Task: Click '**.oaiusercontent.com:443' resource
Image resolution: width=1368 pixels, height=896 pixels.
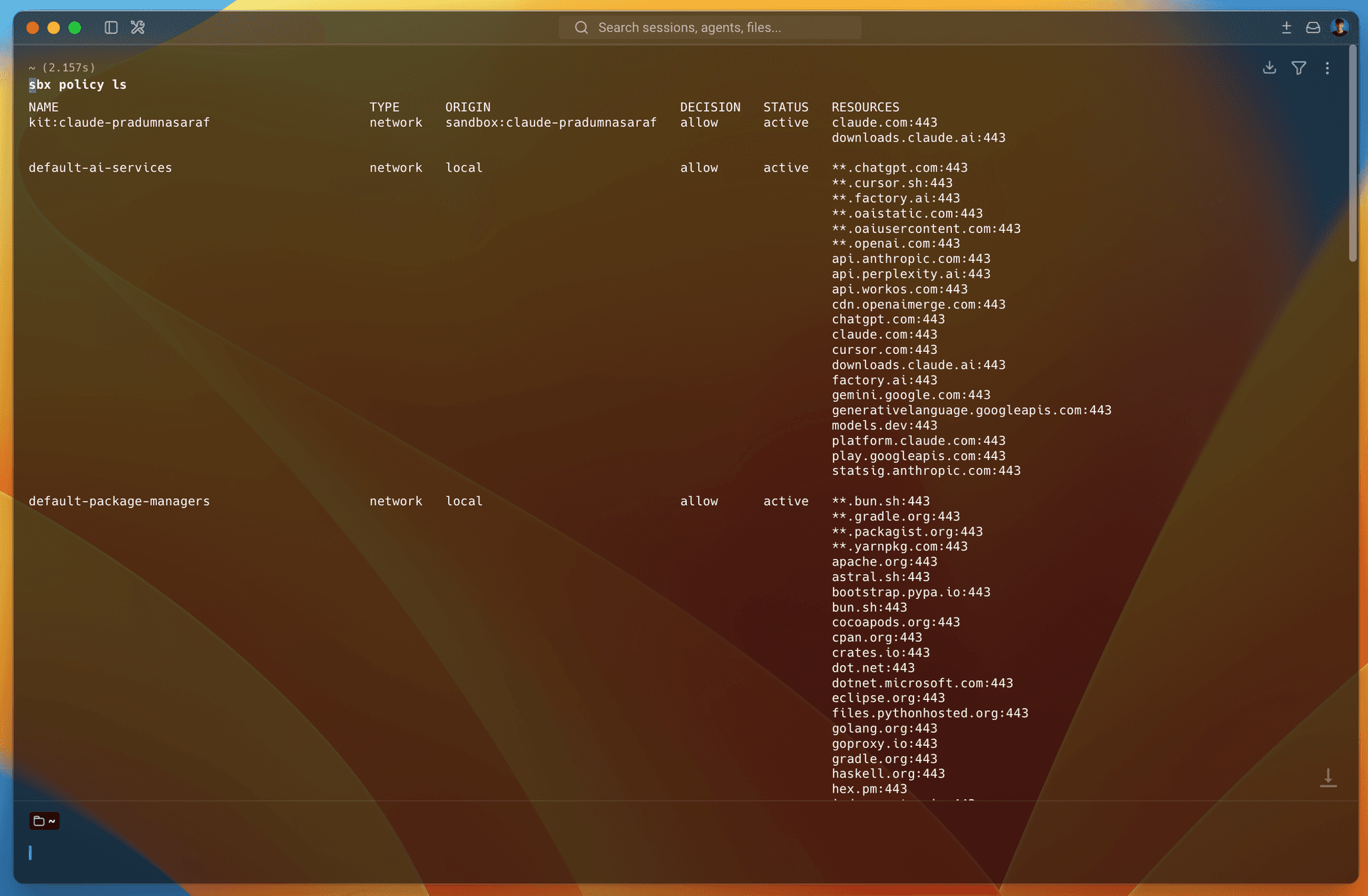Action: 926,229
